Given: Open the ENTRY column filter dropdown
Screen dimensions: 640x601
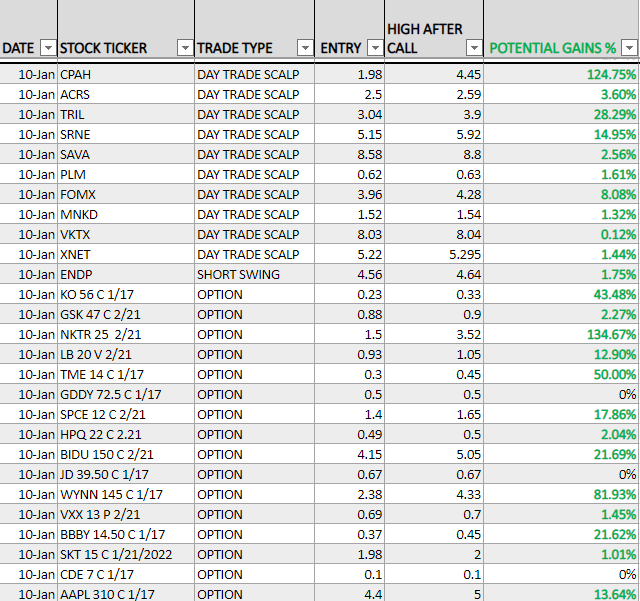Looking at the screenshot, I should coord(375,48).
